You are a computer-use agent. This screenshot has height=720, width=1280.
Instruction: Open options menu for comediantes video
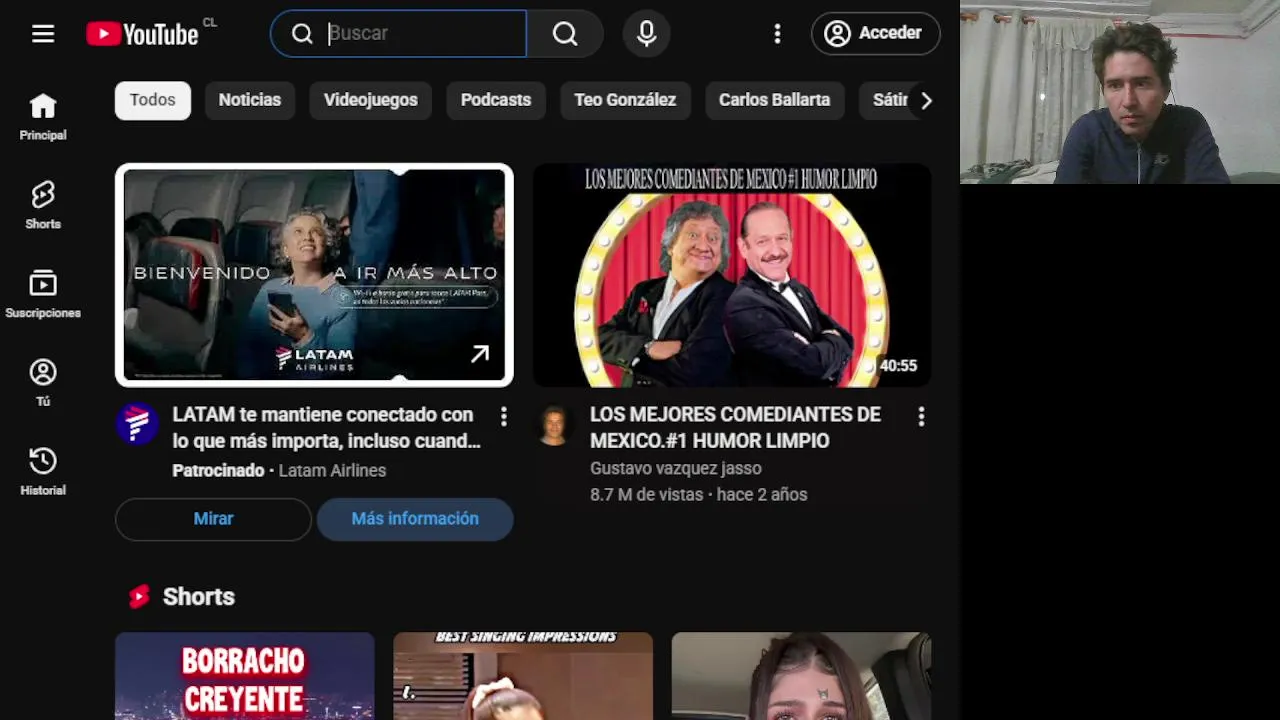coord(921,416)
